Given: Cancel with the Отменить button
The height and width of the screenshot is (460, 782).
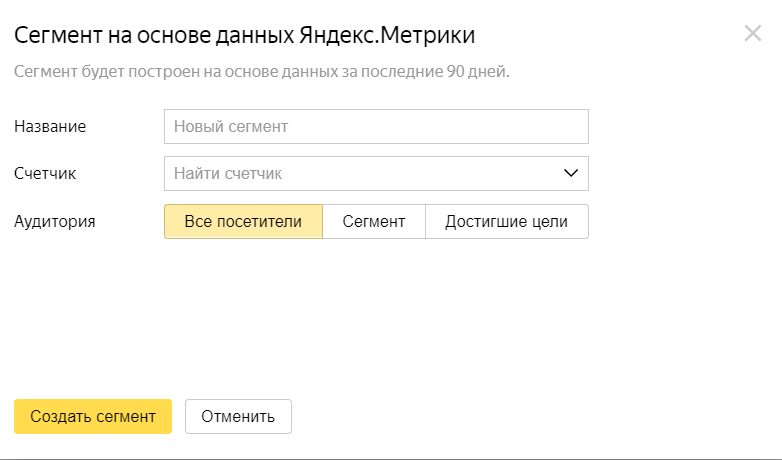Looking at the screenshot, I should (x=238, y=416).
